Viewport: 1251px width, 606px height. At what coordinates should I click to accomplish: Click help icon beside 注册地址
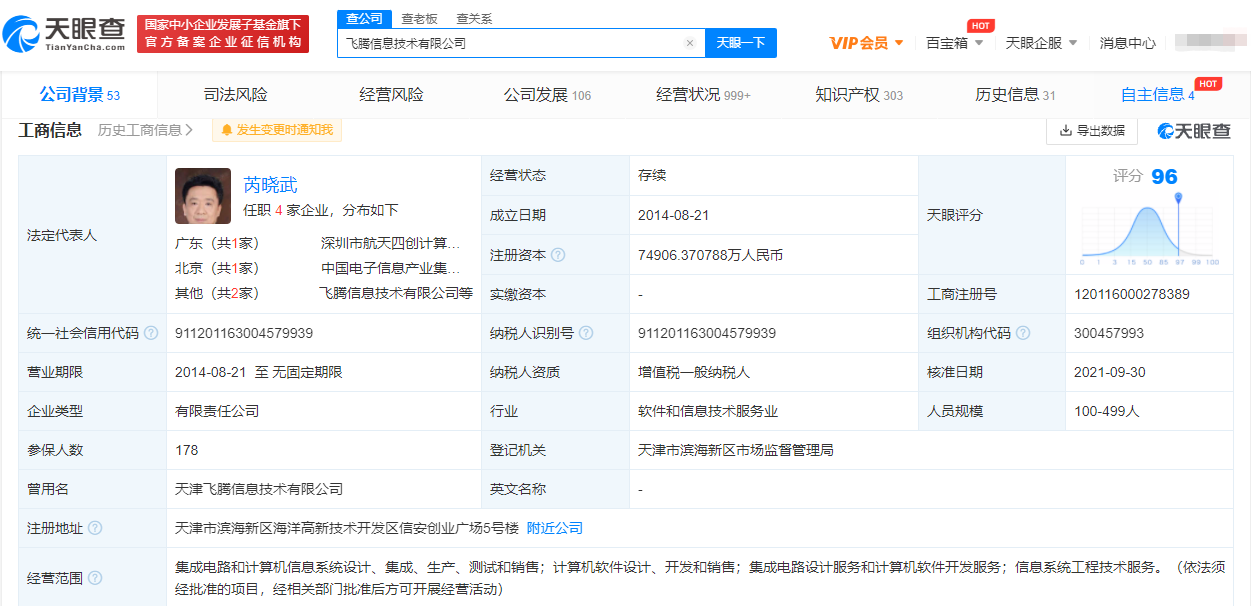tap(95, 528)
